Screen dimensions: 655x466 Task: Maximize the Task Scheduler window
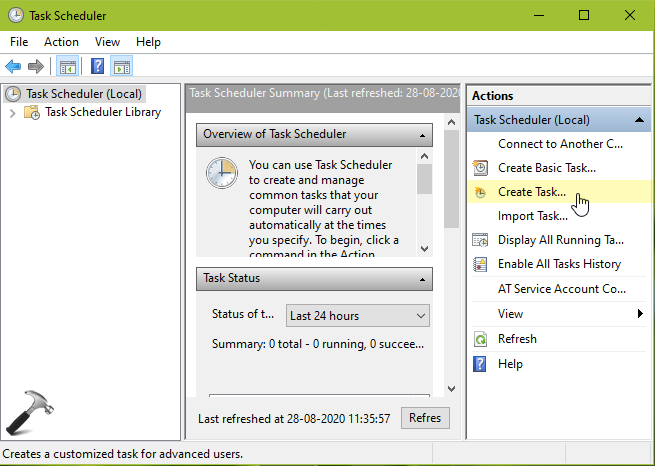(584, 15)
